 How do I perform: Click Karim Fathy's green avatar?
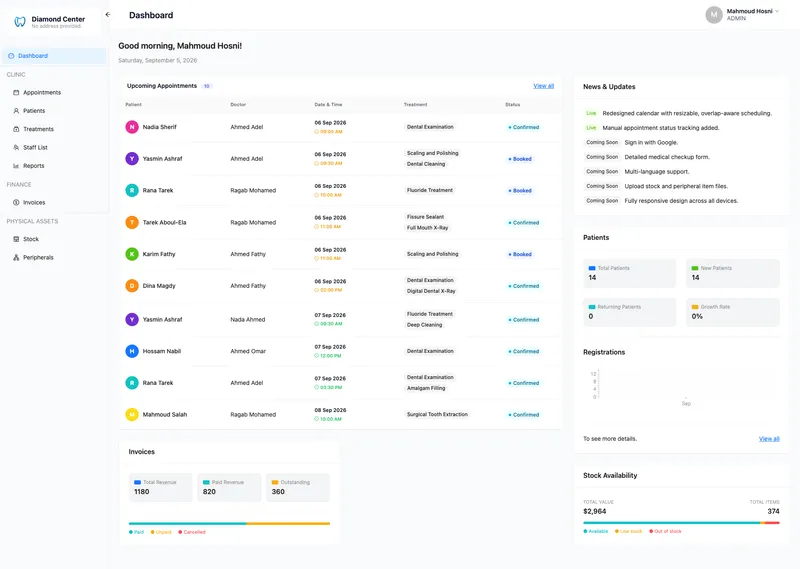[x=132, y=254]
